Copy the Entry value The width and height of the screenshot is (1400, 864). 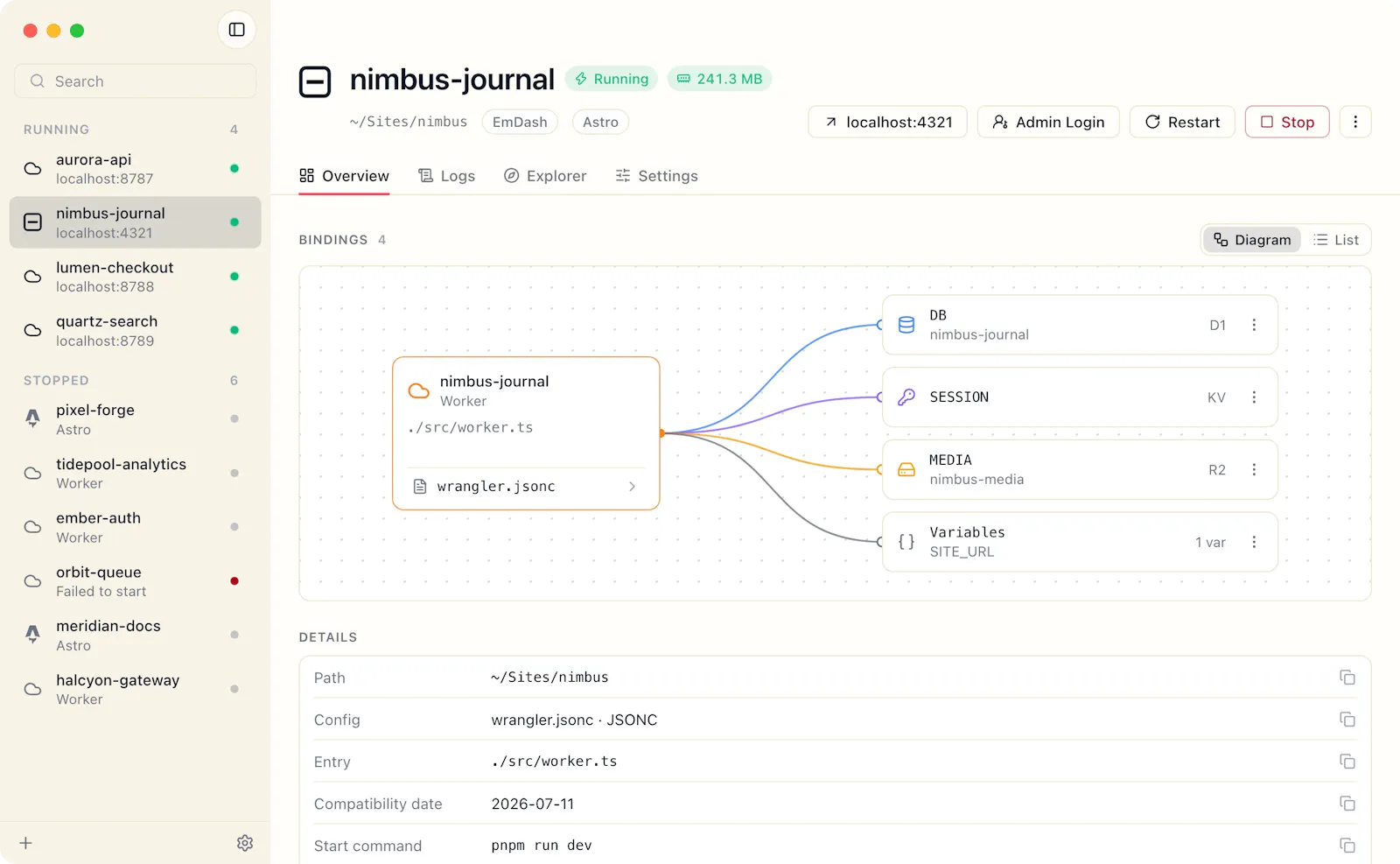1347,762
